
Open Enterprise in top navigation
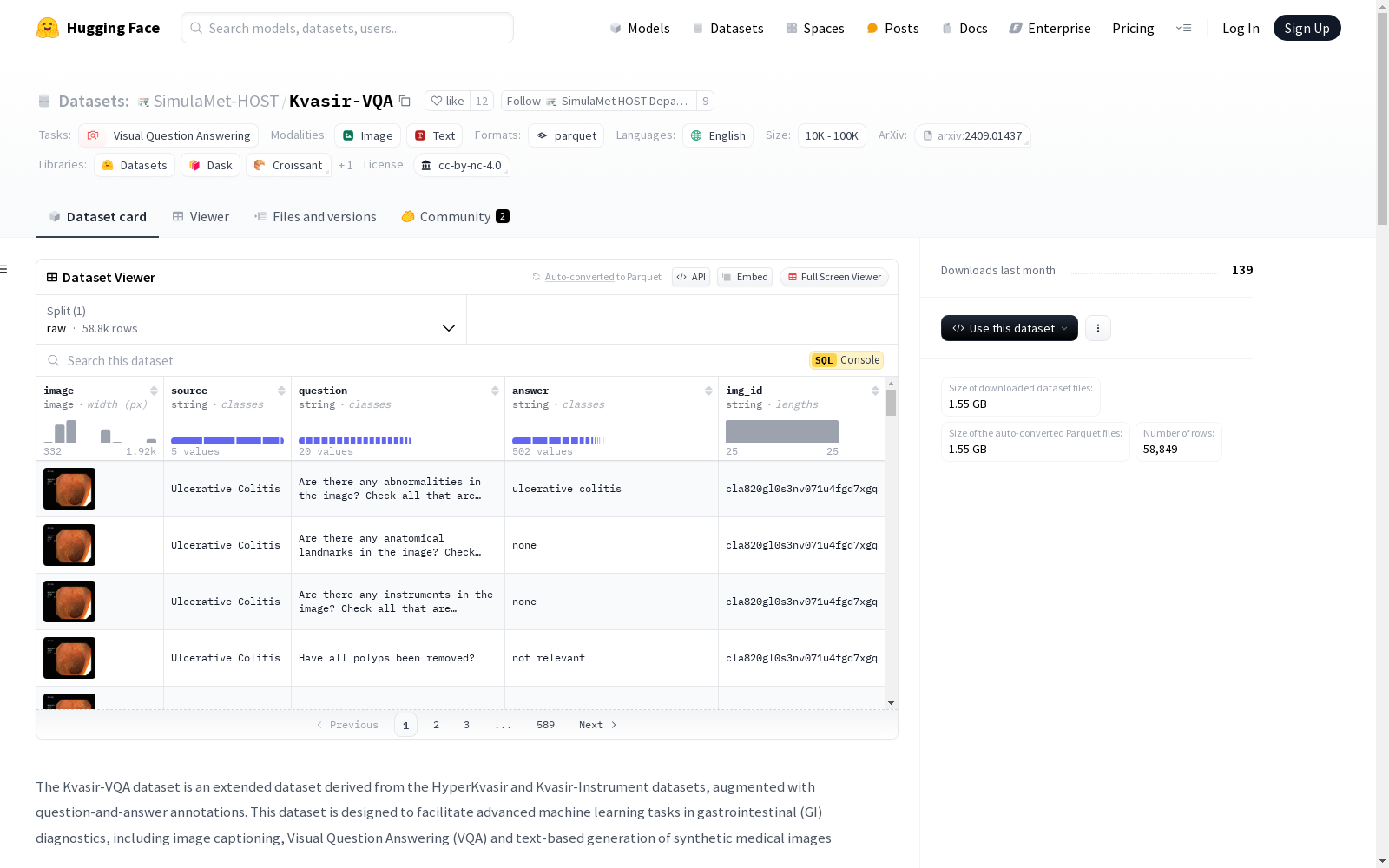click(x=1050, y=28)
